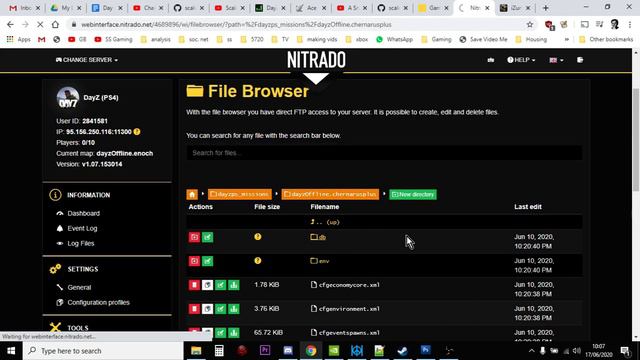Expand the Change Server dropdown

point(87,60)
